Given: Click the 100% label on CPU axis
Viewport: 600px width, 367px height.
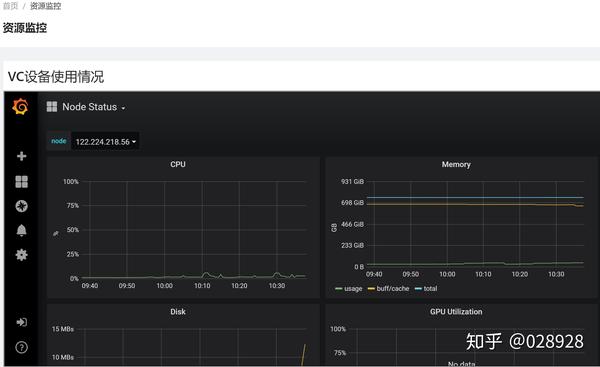Looking at the screenshot, I should tap(71, 182).
